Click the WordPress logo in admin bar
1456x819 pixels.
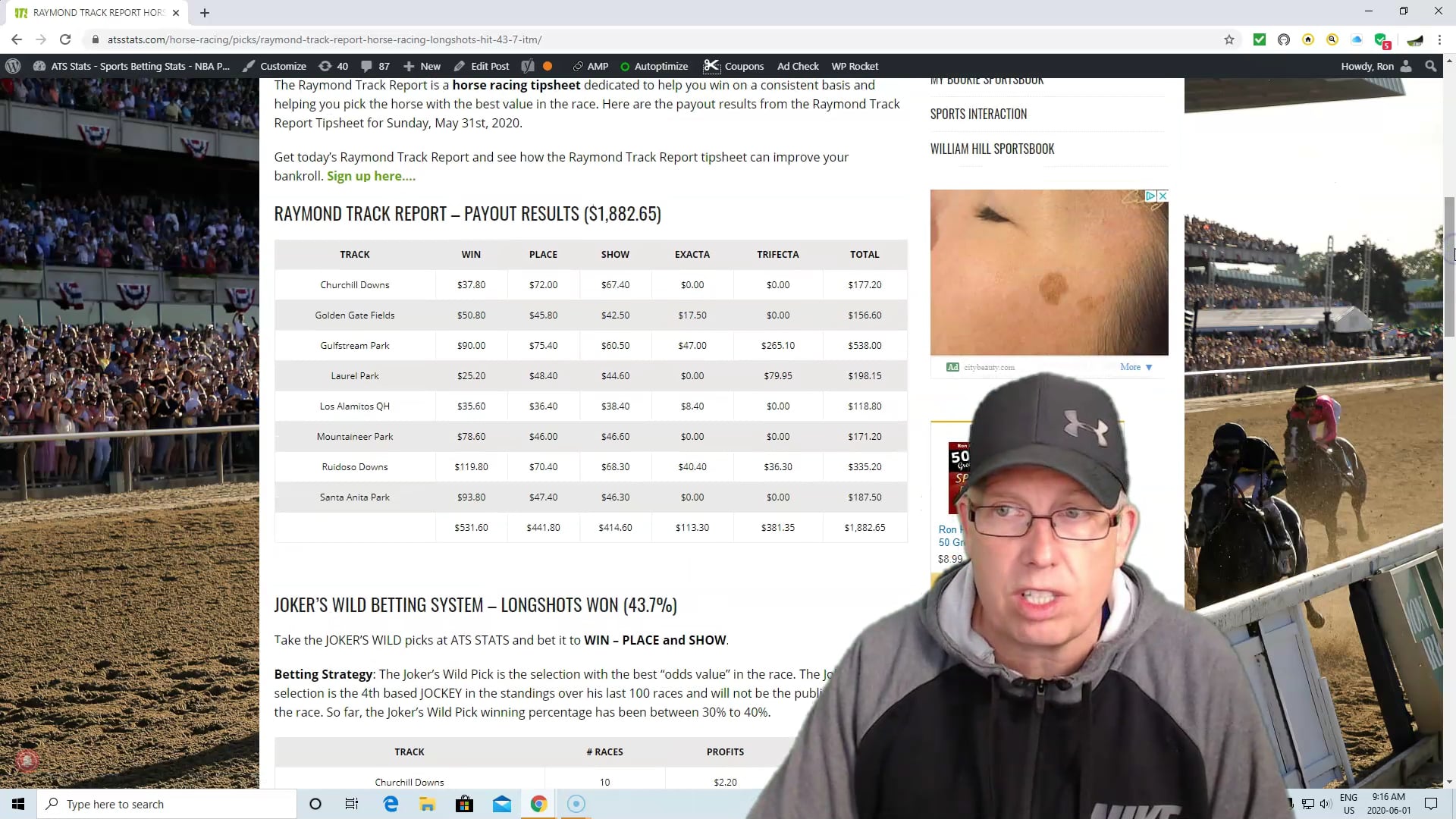tap(13, 66)
